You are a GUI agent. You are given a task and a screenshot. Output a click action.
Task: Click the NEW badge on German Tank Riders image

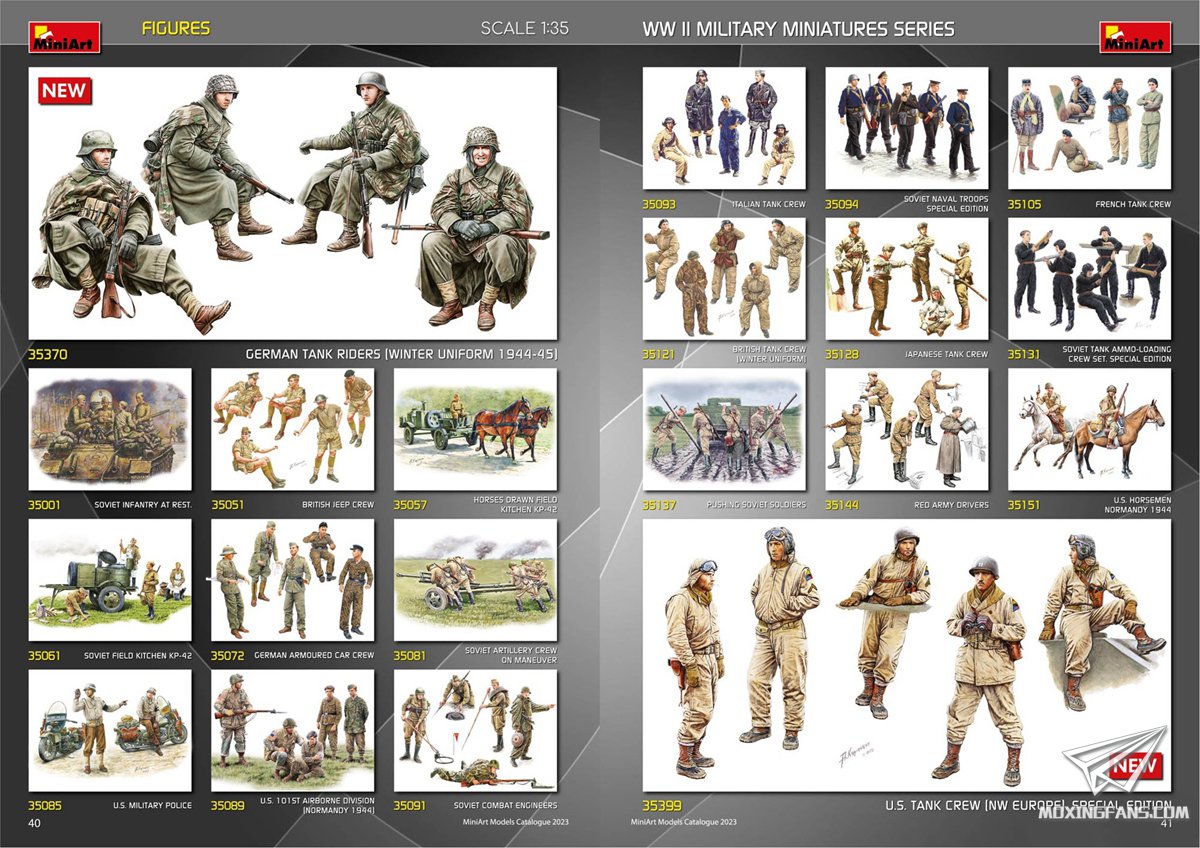click(x=65, y=90)
